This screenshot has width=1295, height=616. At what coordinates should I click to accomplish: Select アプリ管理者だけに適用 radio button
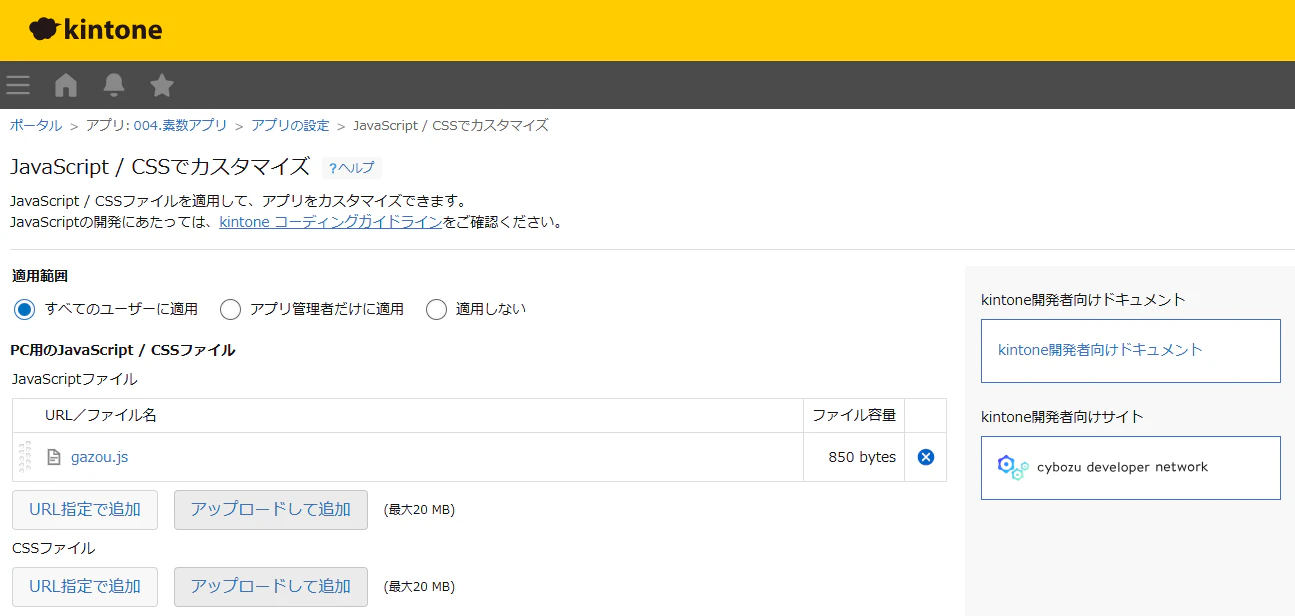coord(230,309)
